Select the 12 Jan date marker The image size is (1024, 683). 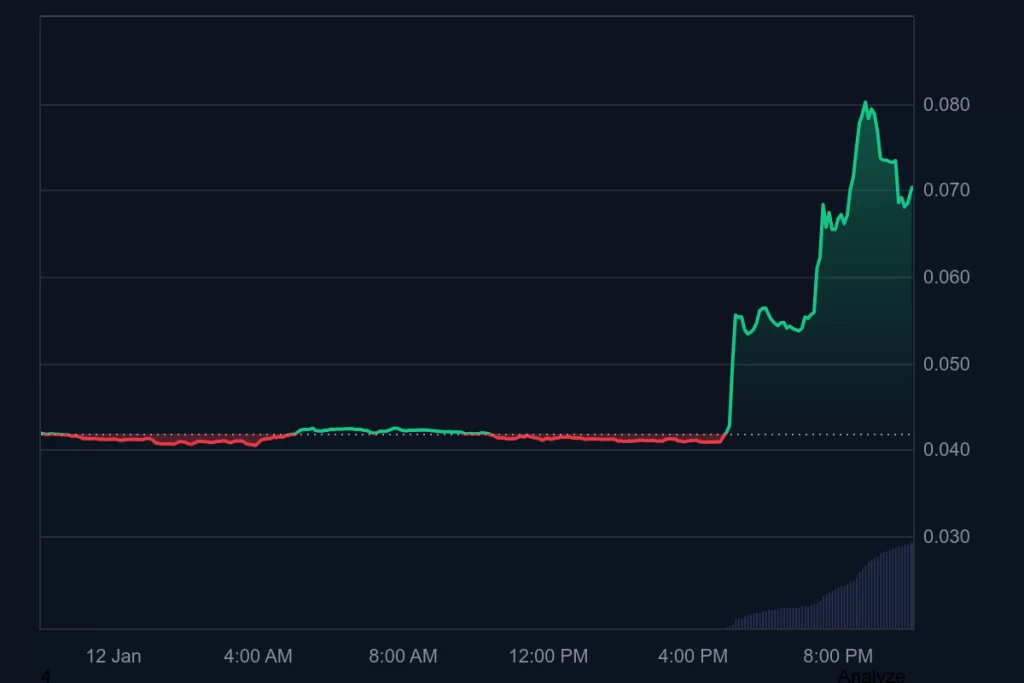coord(114,656)
